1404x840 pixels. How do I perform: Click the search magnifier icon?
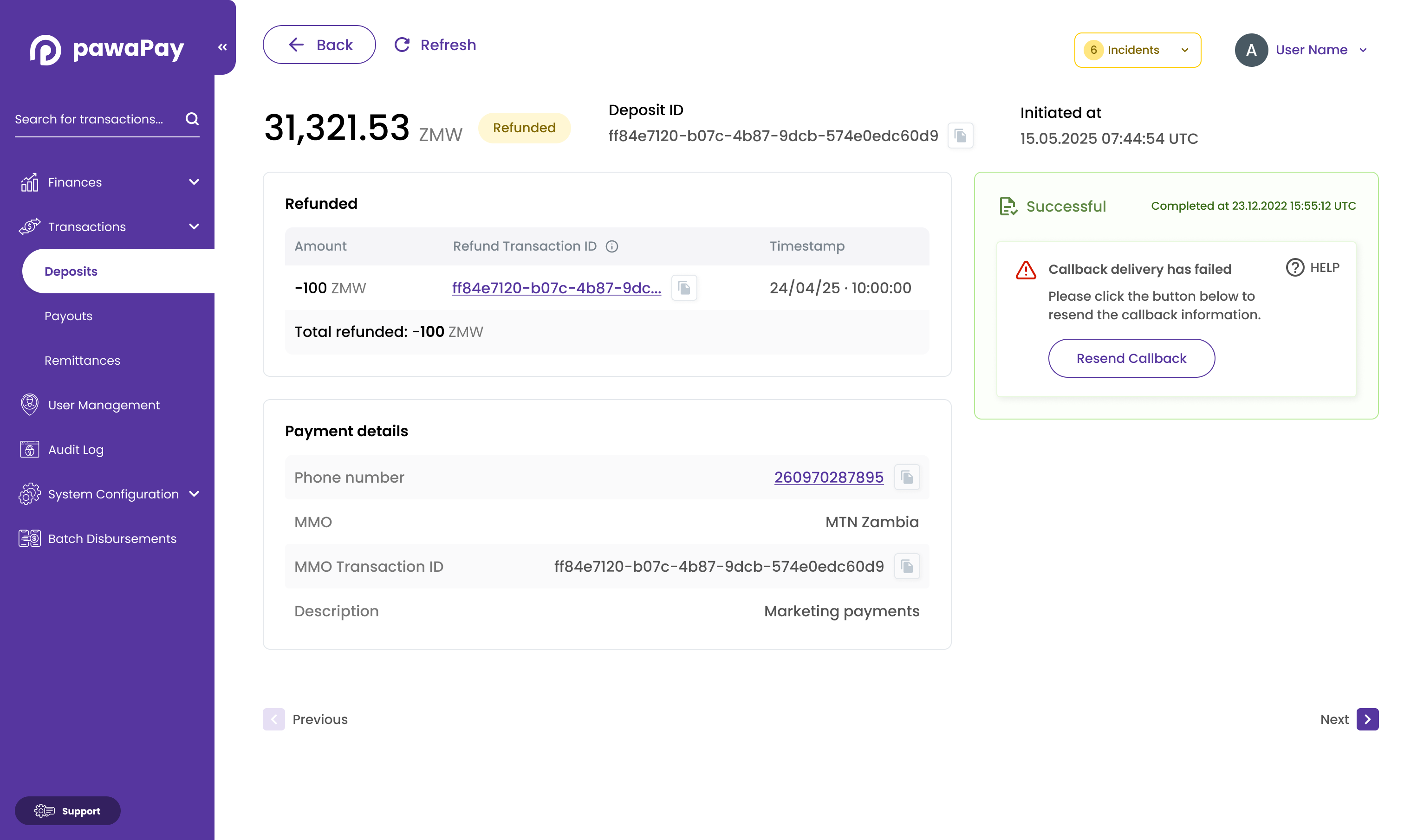click(x=192, y=119)
